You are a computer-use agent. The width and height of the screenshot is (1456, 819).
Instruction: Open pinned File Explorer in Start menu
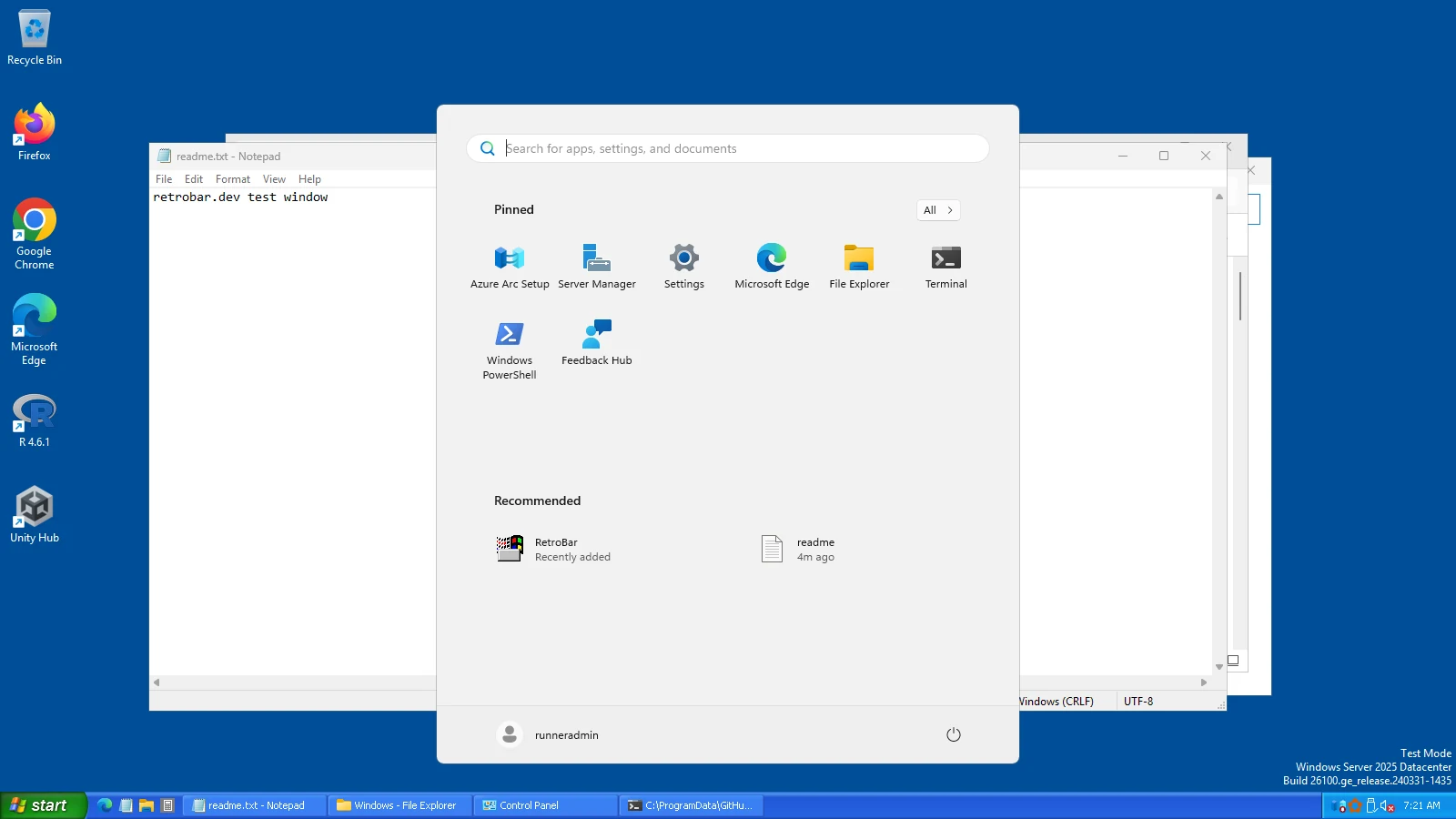pos(859,267)
